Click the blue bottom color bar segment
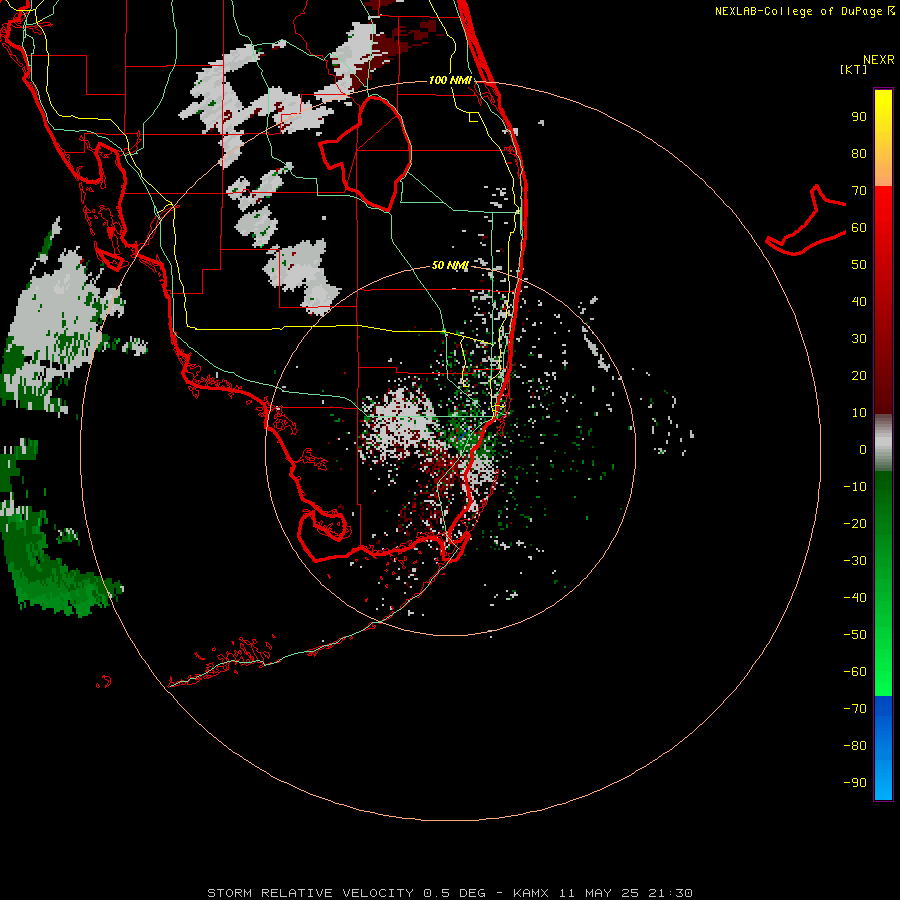The width and height of the screenshot is (900, 900). click(883, 748)
